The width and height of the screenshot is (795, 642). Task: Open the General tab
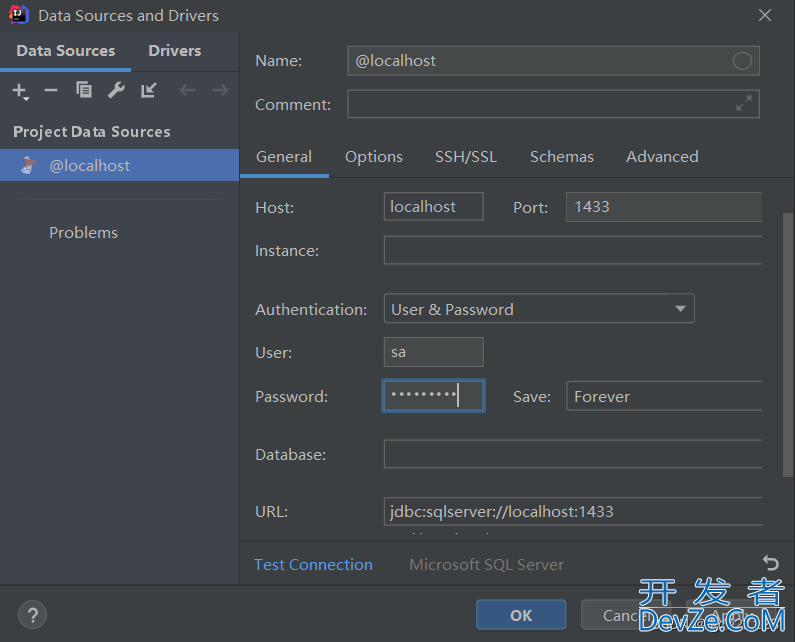[x=284, y=157]
